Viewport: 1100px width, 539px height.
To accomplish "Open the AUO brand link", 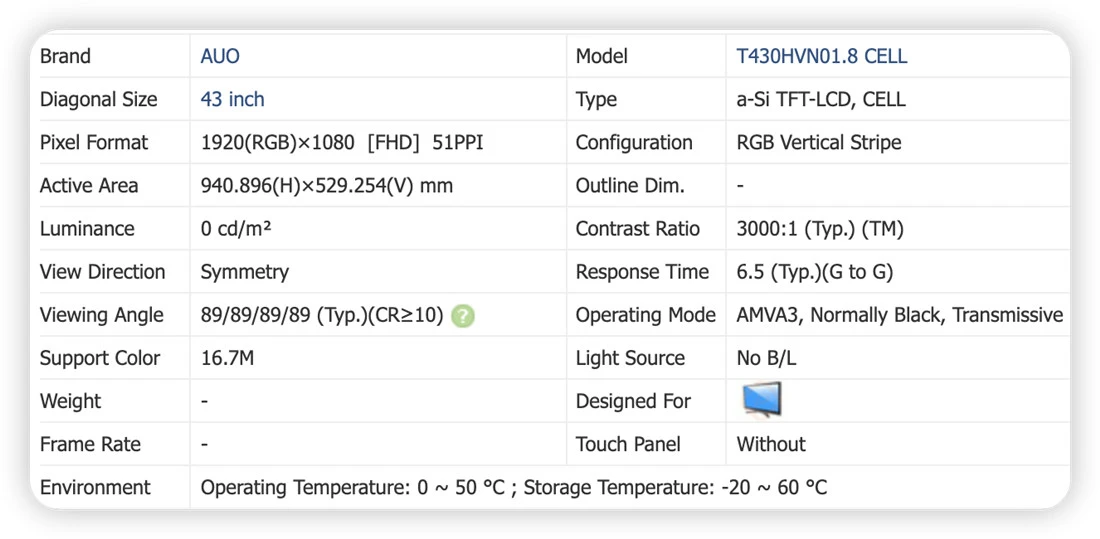I will [x=220, y=56].
